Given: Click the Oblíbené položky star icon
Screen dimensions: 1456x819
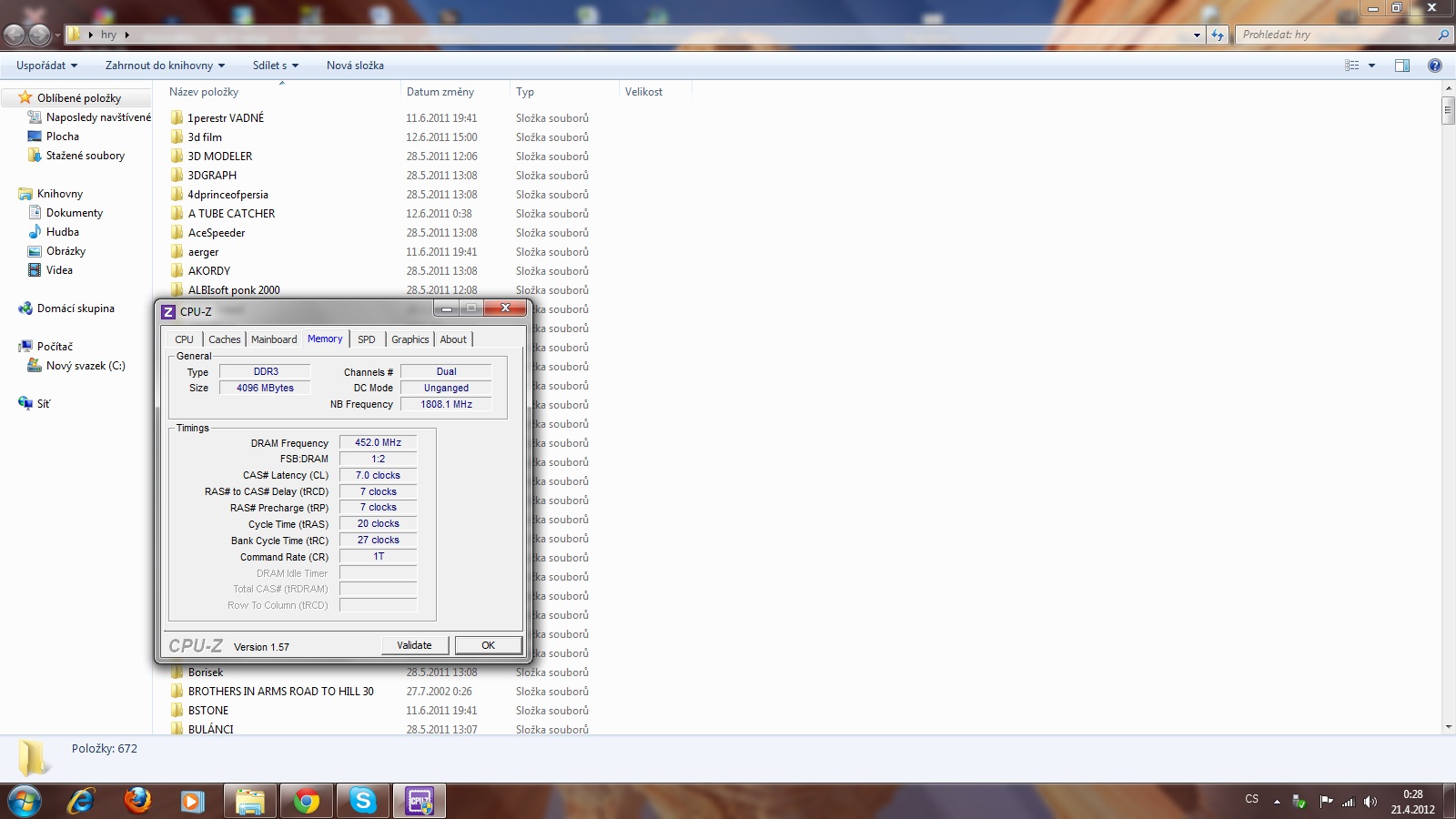Looking at the screenshot, I should [25, 97].
